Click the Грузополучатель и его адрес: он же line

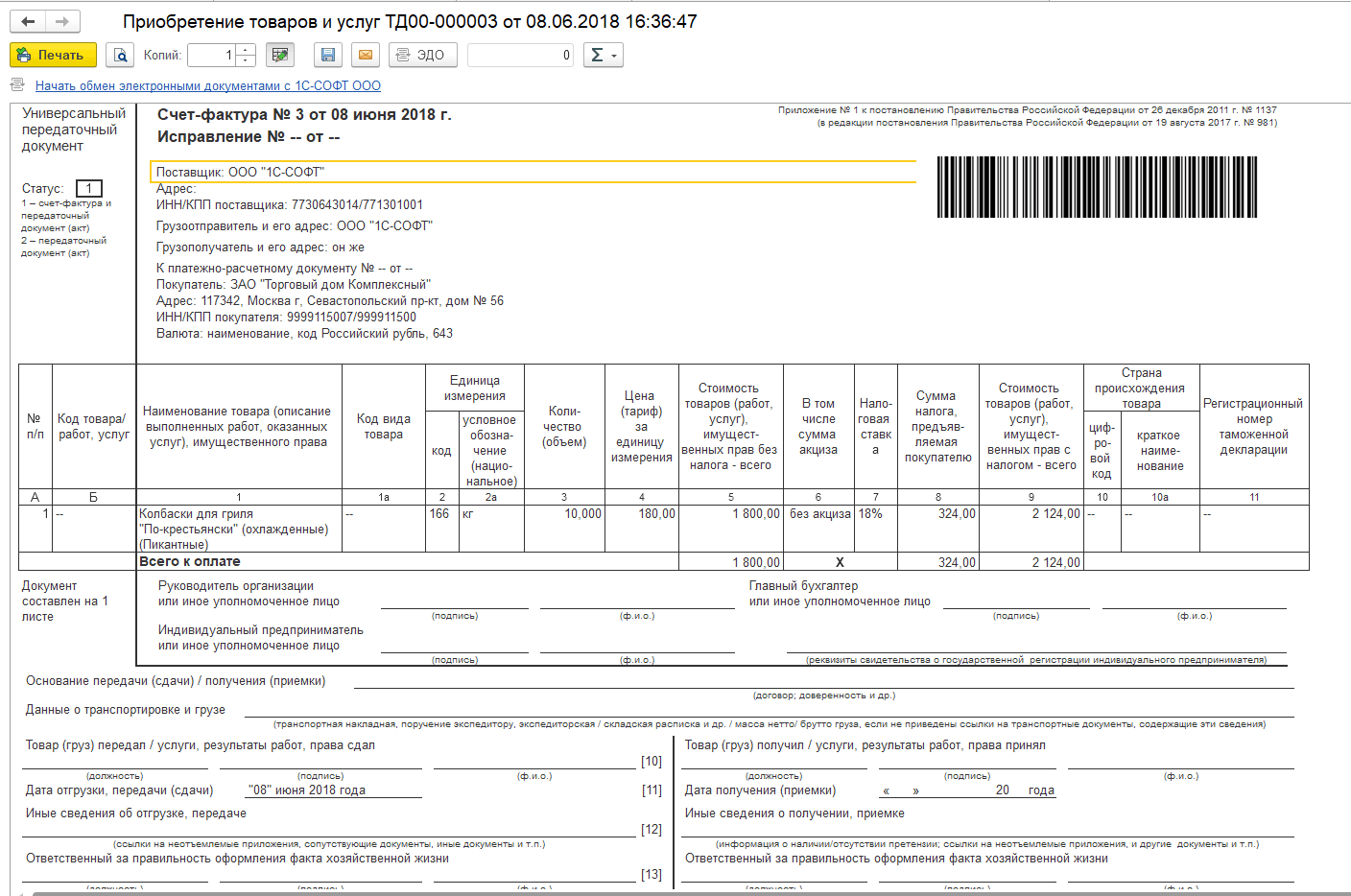[260, 247]
